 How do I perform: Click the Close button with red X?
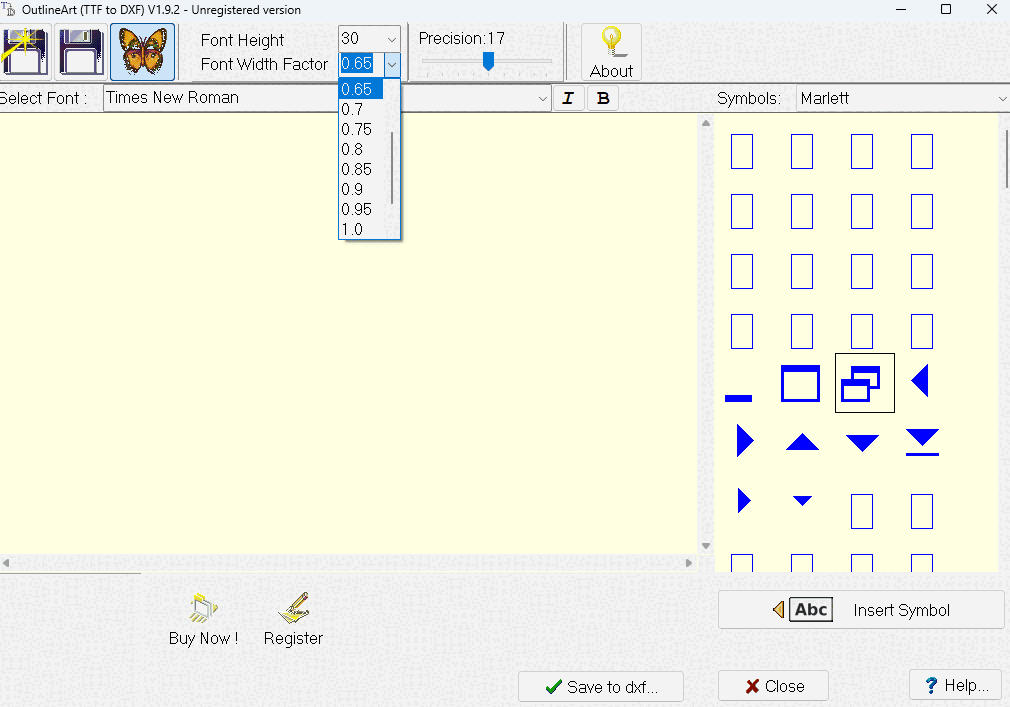(x=774, y=686)
